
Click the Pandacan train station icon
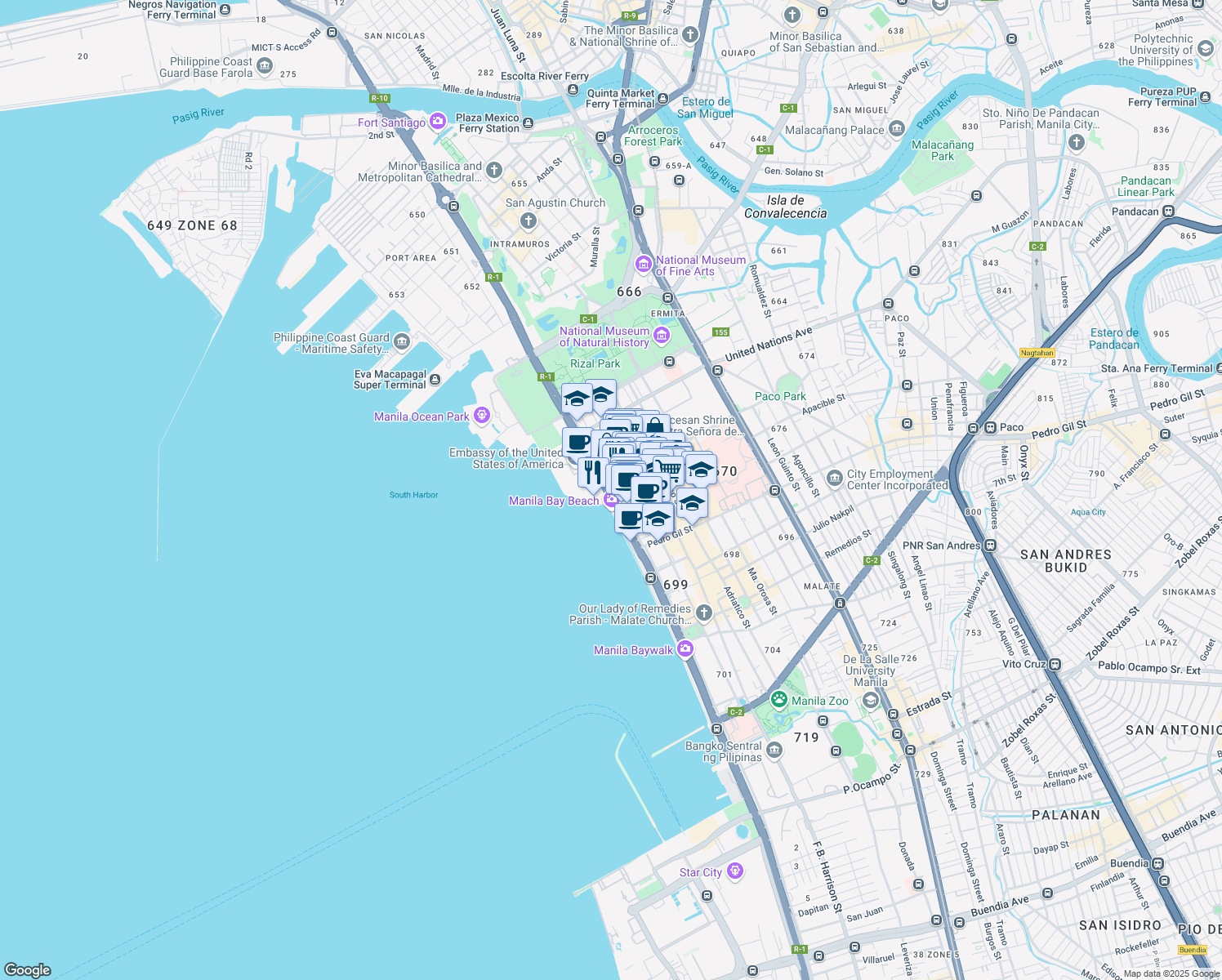click(x=1169, y=212)
